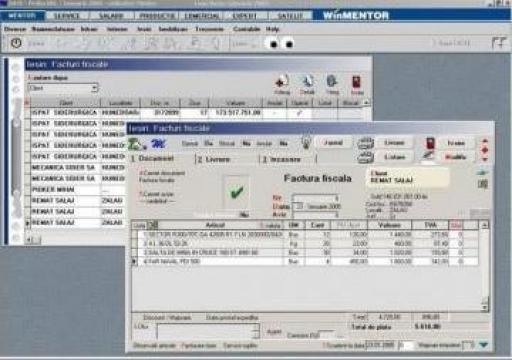Open the MENTOR module tab

coord(22,16)
